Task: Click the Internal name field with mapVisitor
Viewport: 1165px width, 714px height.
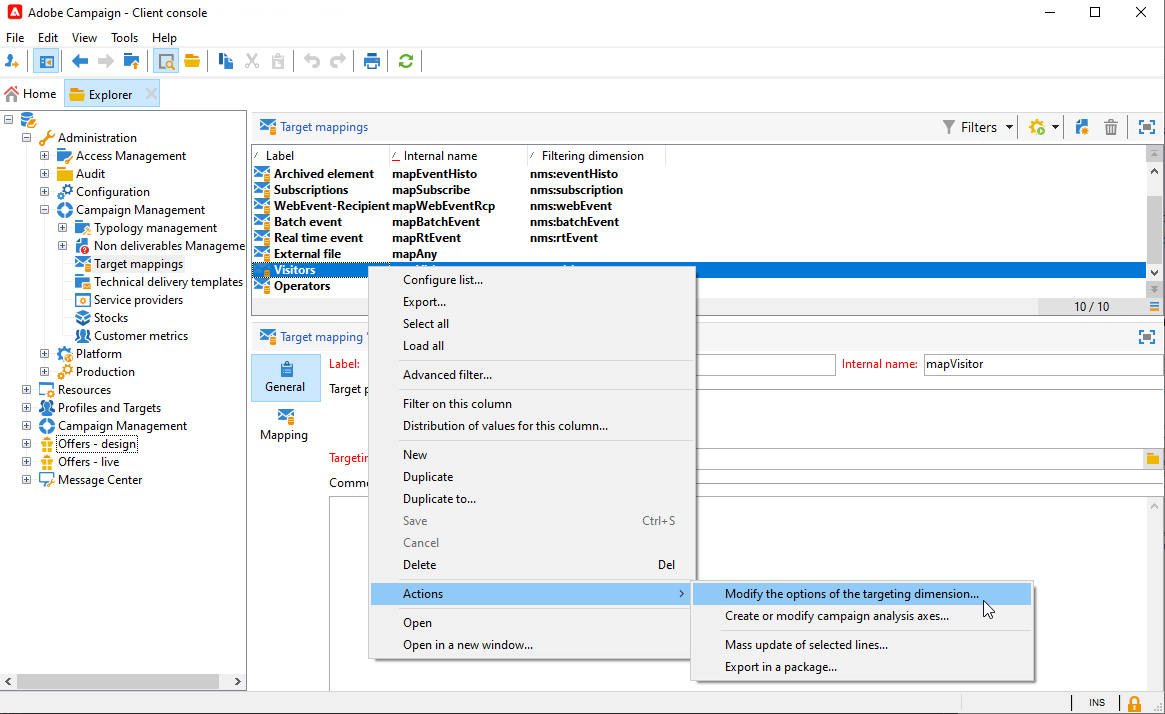Action: [x=1043, y=364]
